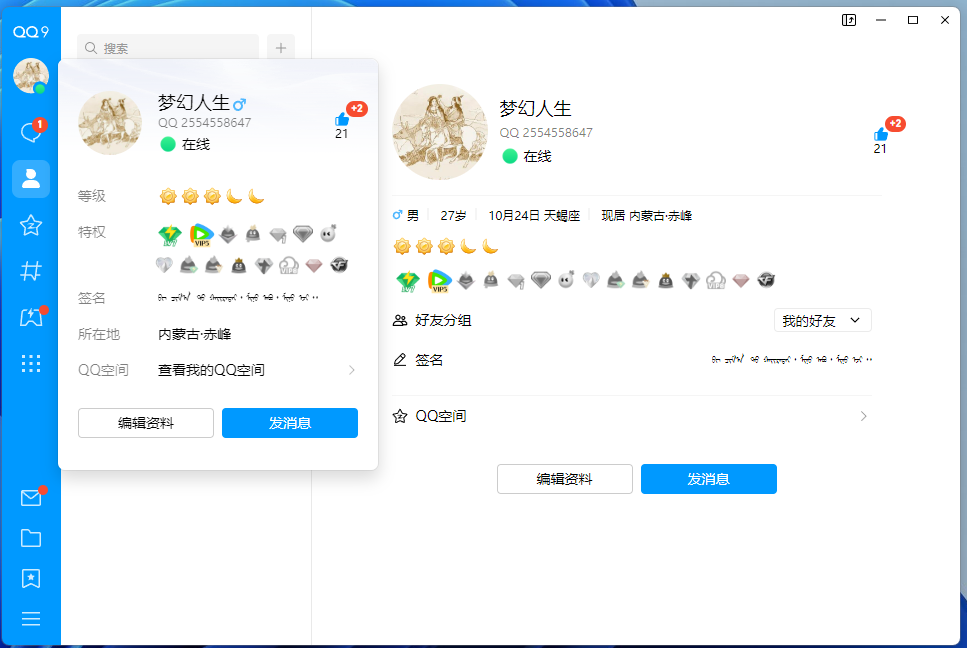Click 现居 内蒙古·赤峰 in the main profile
Image resolution: width=967 pixels, height=648 pixels.
point(646,216)
